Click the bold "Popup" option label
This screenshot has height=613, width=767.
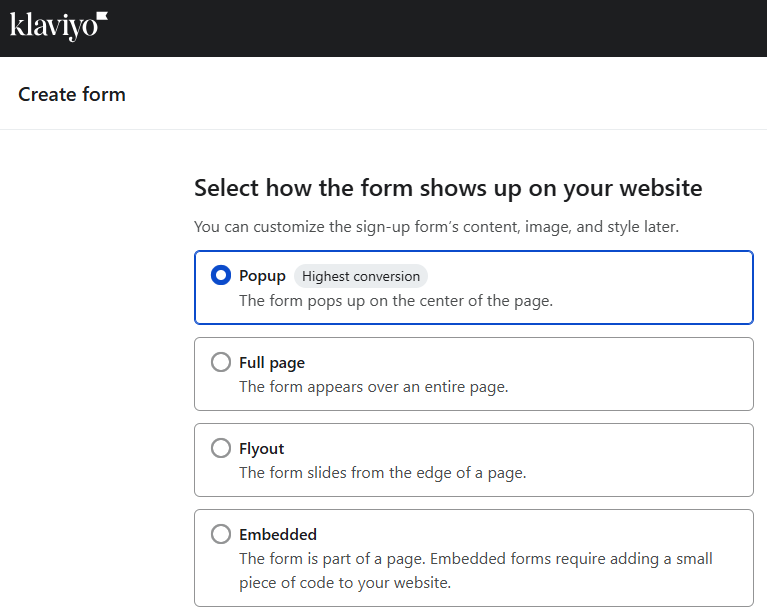pos(262,276)
